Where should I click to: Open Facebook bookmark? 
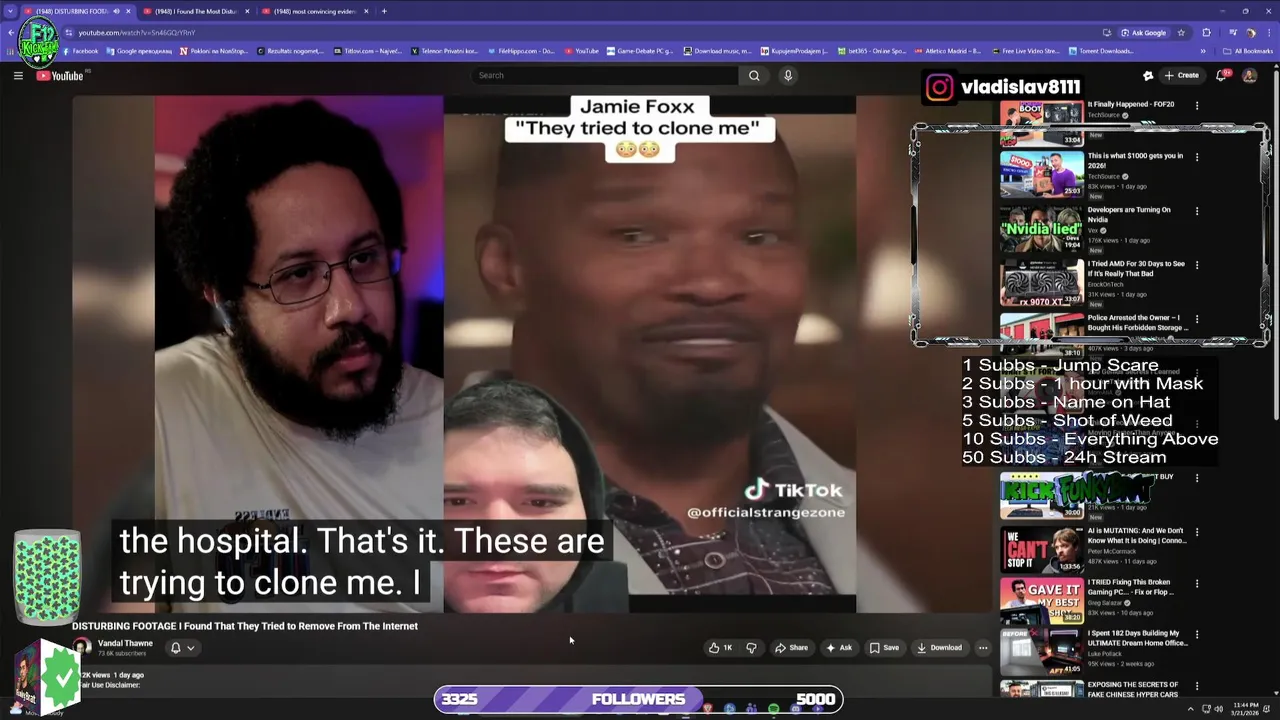(x=79, y=51)
